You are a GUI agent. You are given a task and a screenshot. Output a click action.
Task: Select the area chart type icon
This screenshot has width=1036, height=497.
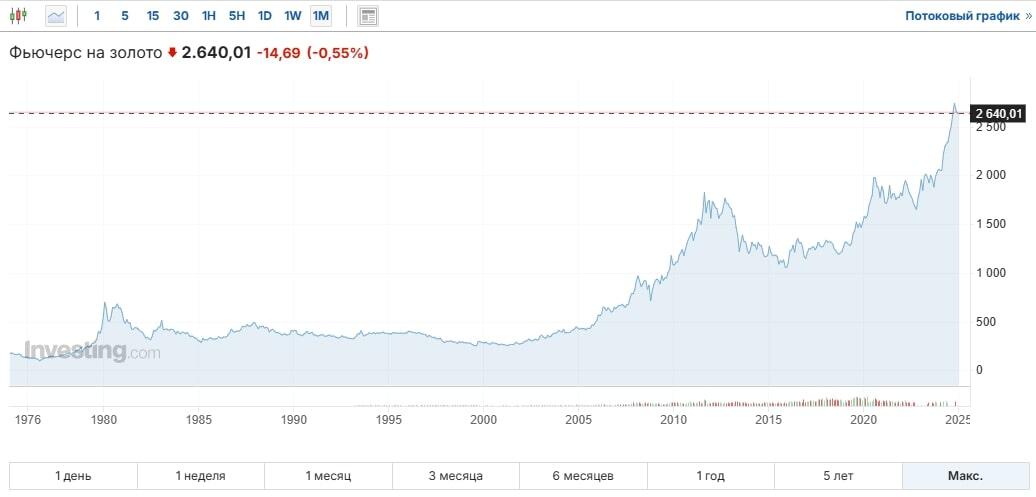[x=55, y=16]
